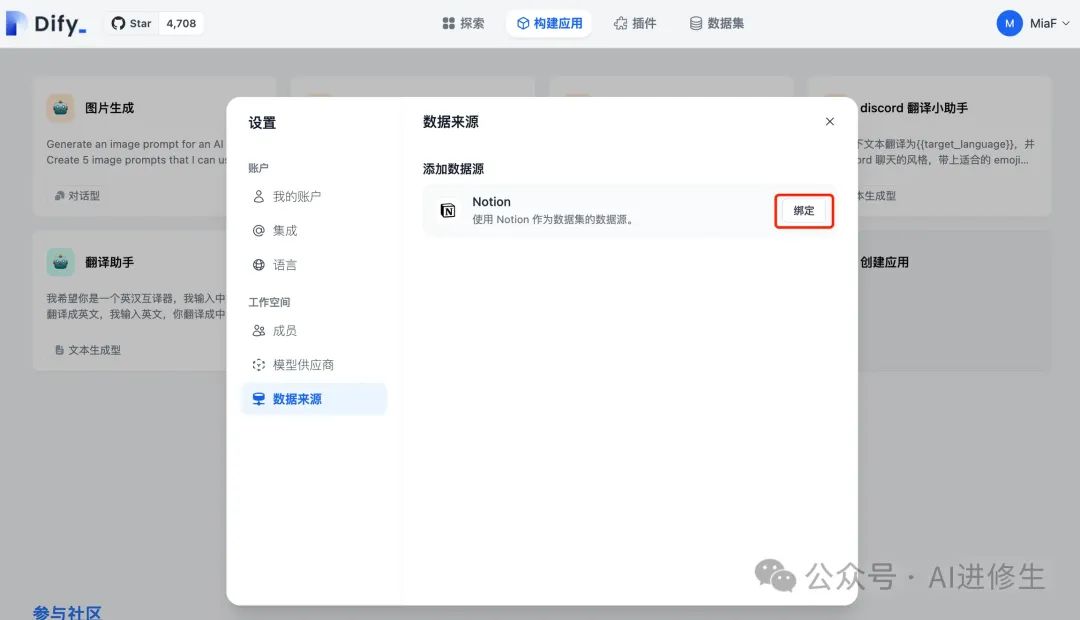Click the 探索 grid icon
1080x620 pixels.
(x=448, y=23)
